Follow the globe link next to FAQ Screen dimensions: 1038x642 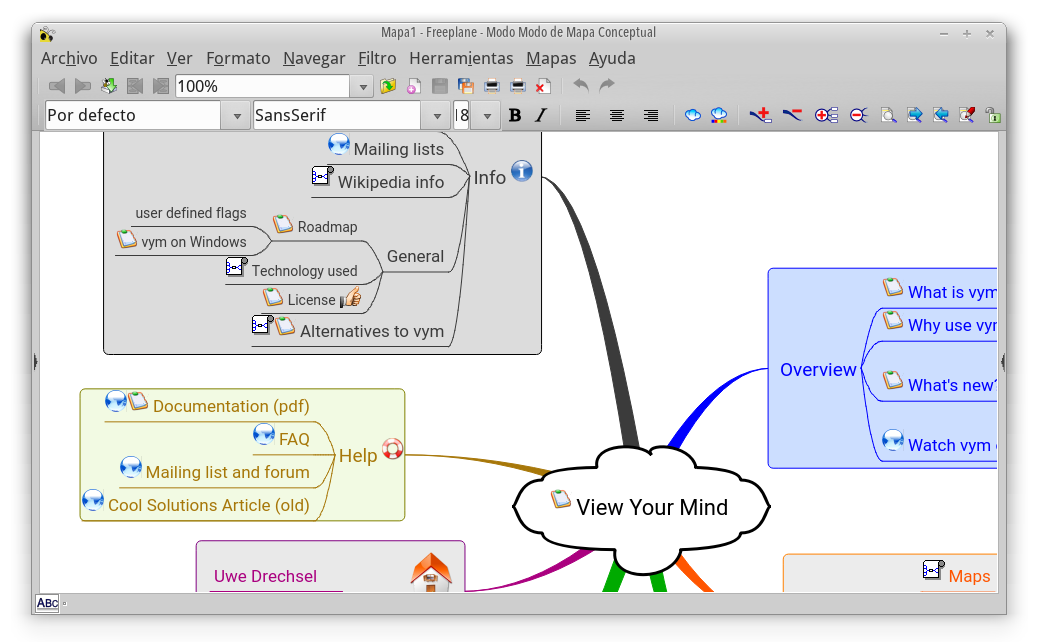tap(264, 434)
